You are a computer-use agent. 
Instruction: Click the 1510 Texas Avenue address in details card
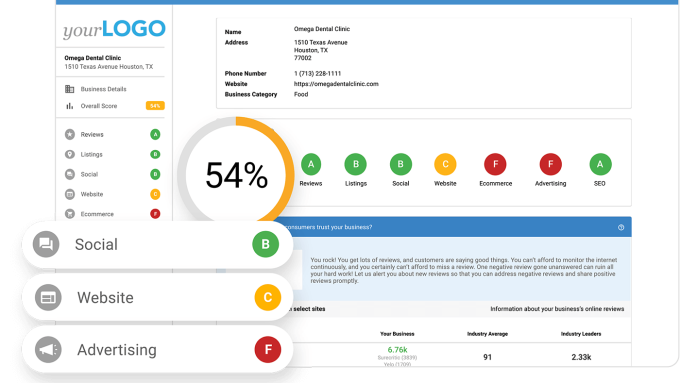(321, 43)
